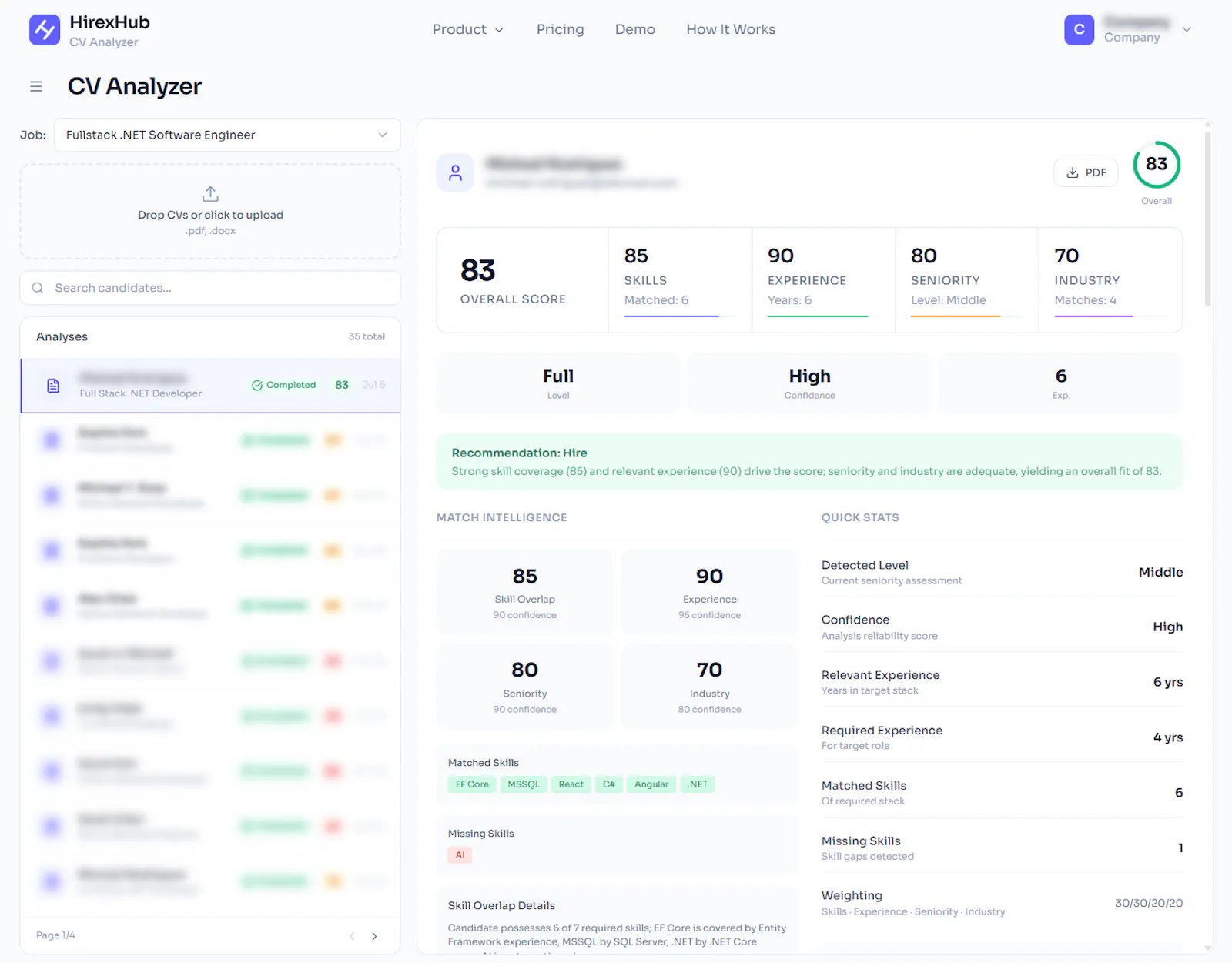
Task: Focus the Search candidates field
Action: [x=210, y=288]
